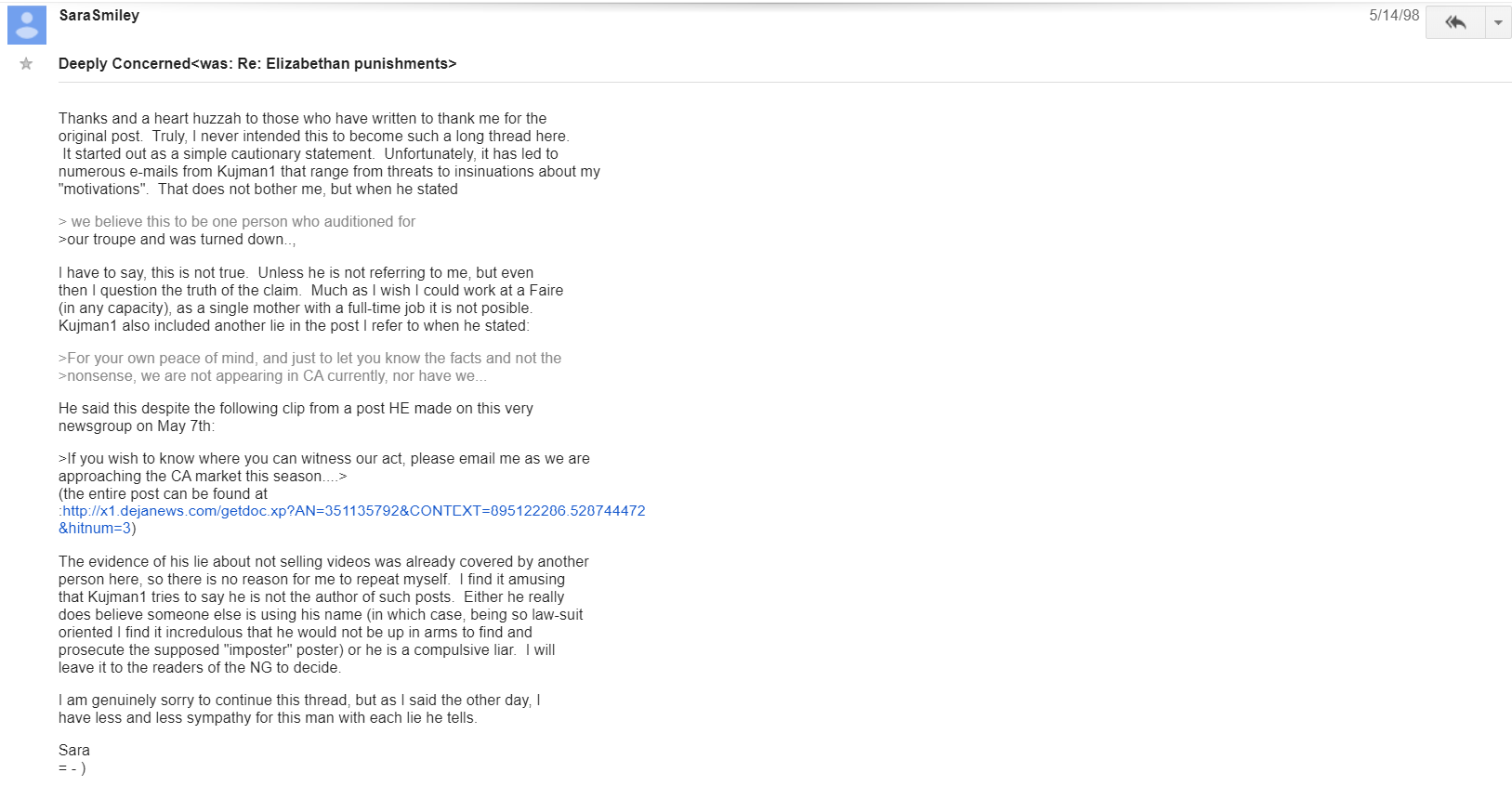Click the quoted line ">our troupe and was turned down"
The width and height of the screenshot is (1512, 786).
177,240
